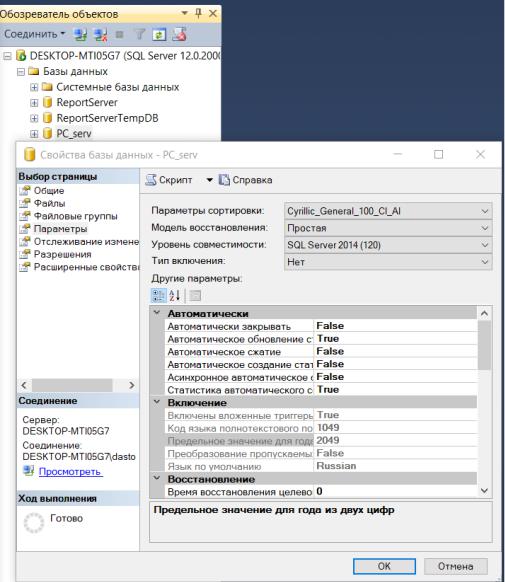This screenshot has width=505, height=582.
Task: Click the Activity Monitor icon in Object Explorer toolbar
Action: point(179,35)
